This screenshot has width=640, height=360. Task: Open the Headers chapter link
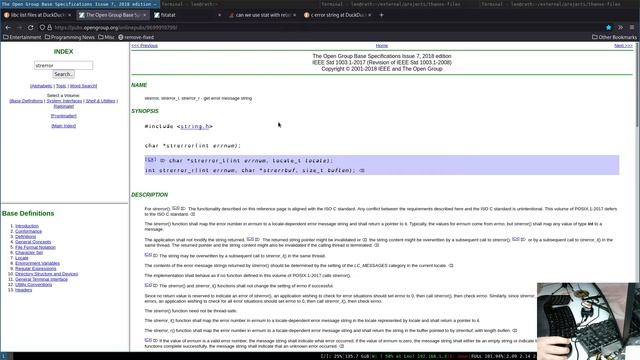pos(24,290)
